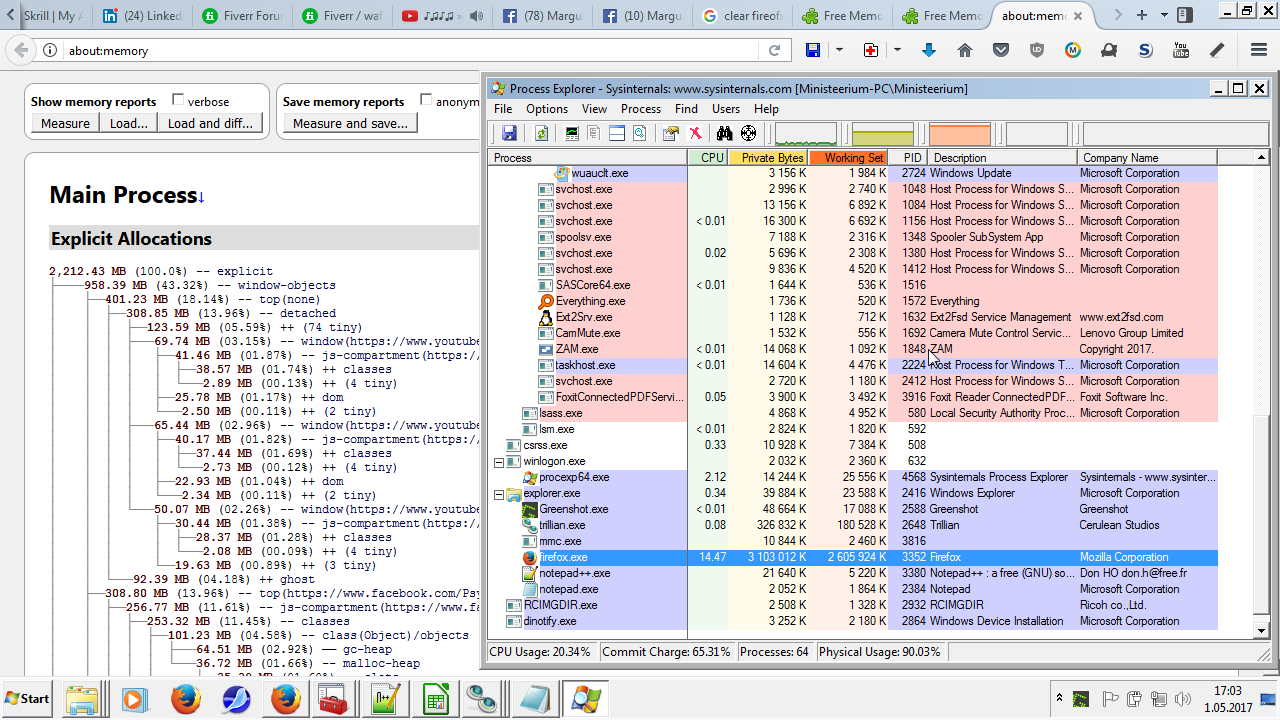
Task: Open the Pocket icon in Firefox toolbar
Action: 1001,50
